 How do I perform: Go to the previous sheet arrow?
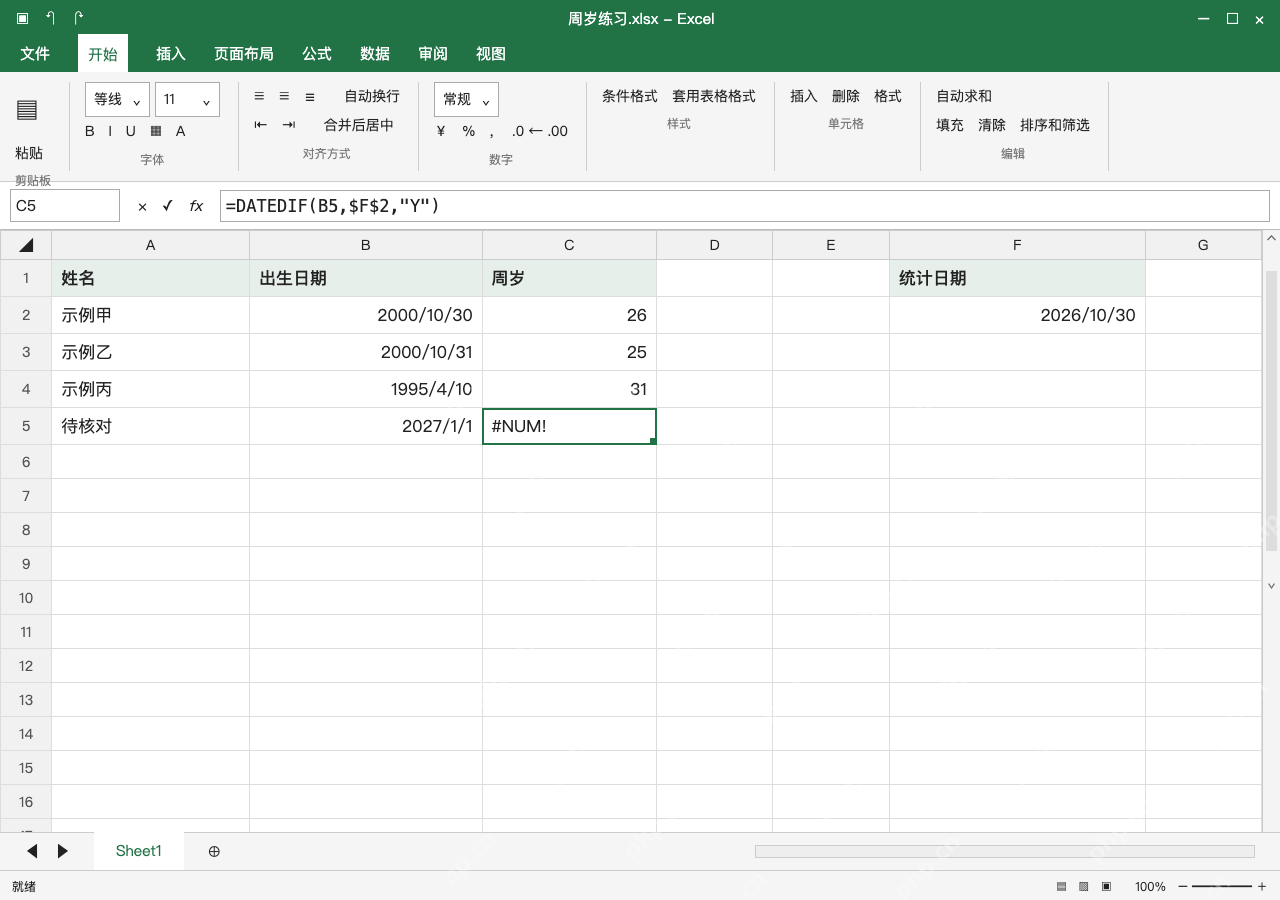tap(32, 851)
